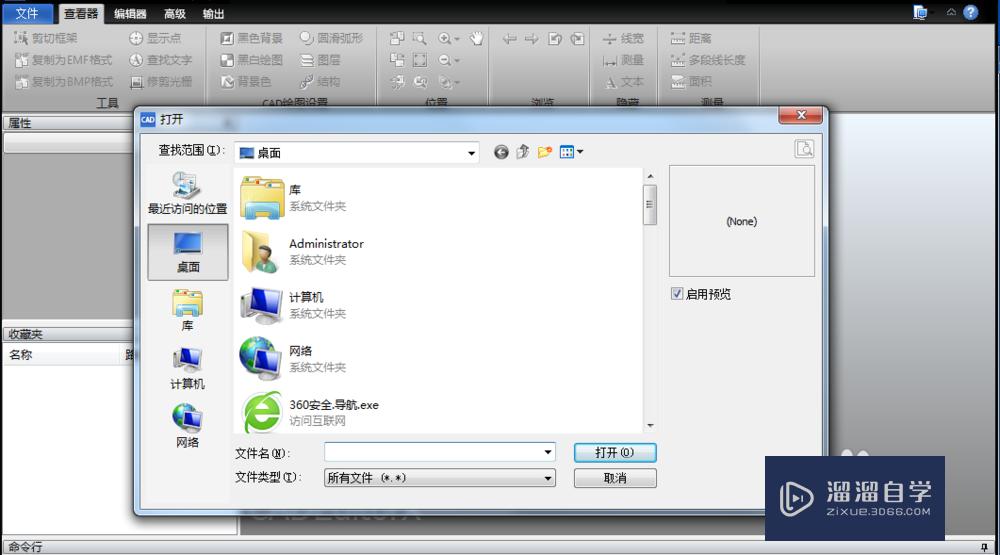Click the zoom window magnifier icon in ribbon
Image resolution: width=1000 pixels, height=555 pixels.
point(420,38)
